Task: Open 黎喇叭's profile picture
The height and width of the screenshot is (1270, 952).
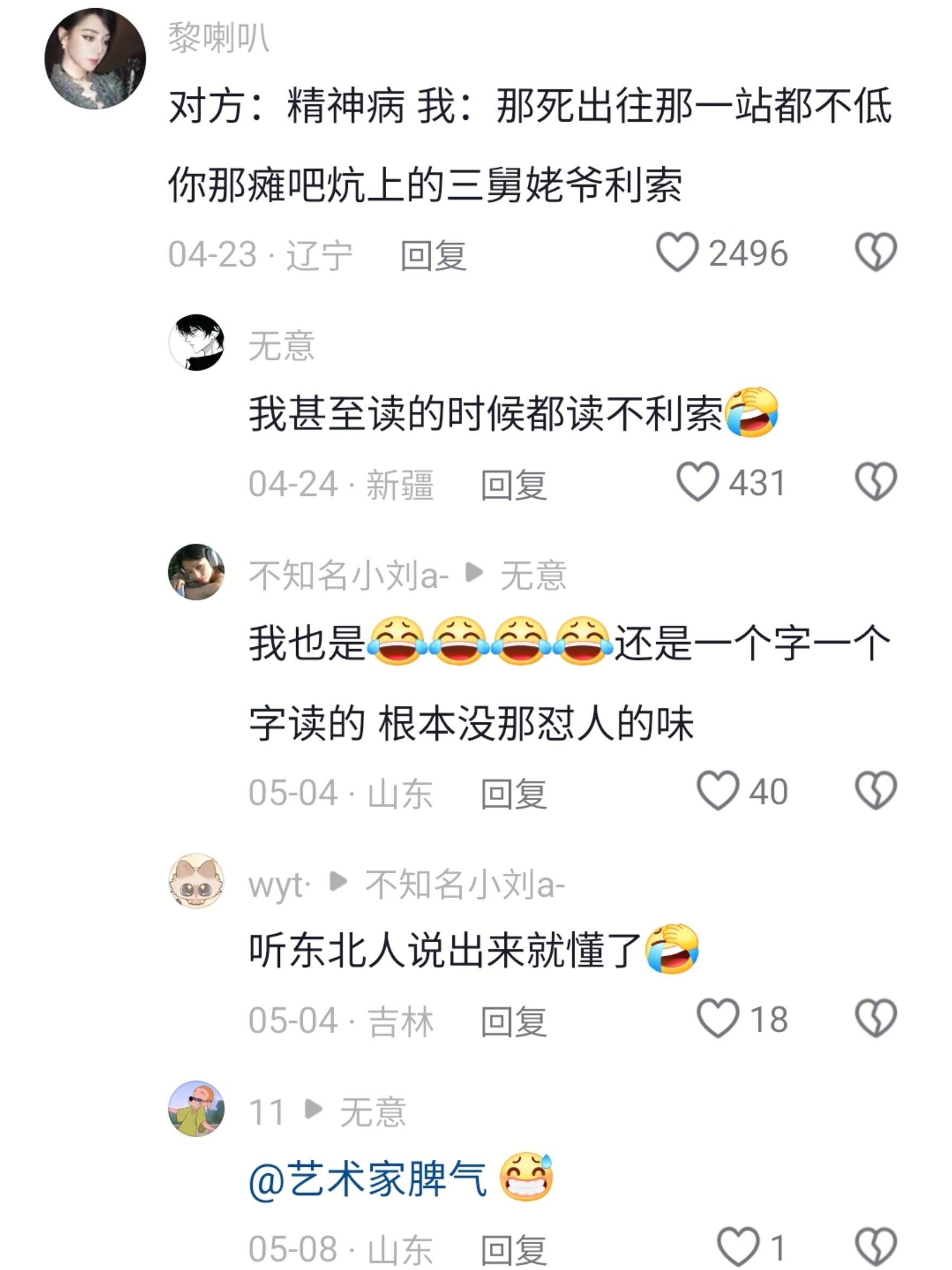Action: click(x=95, y=59)
